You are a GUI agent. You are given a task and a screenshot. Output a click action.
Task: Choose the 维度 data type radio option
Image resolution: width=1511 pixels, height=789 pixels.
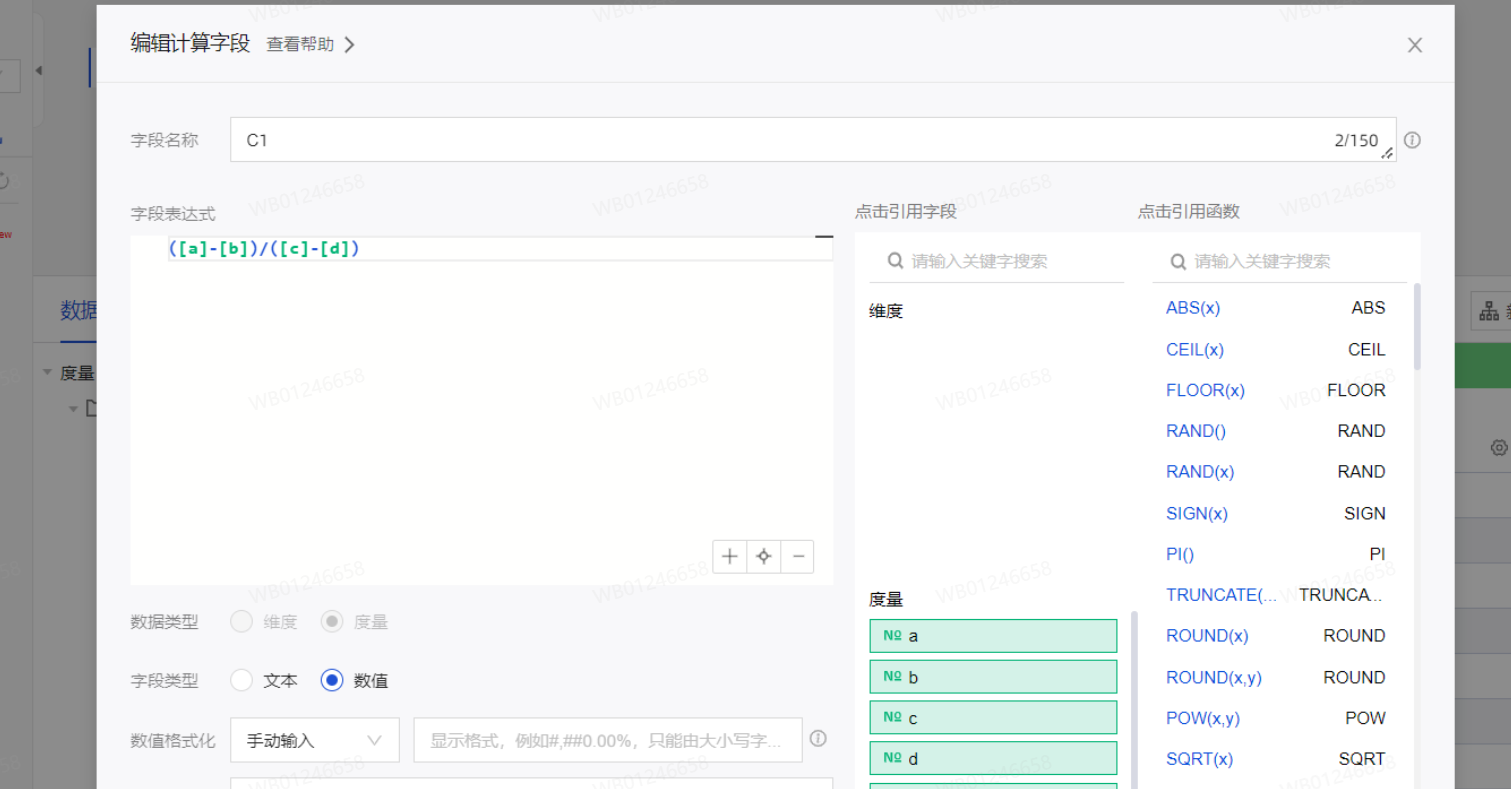pyautogui.click(x=241, y=622)
